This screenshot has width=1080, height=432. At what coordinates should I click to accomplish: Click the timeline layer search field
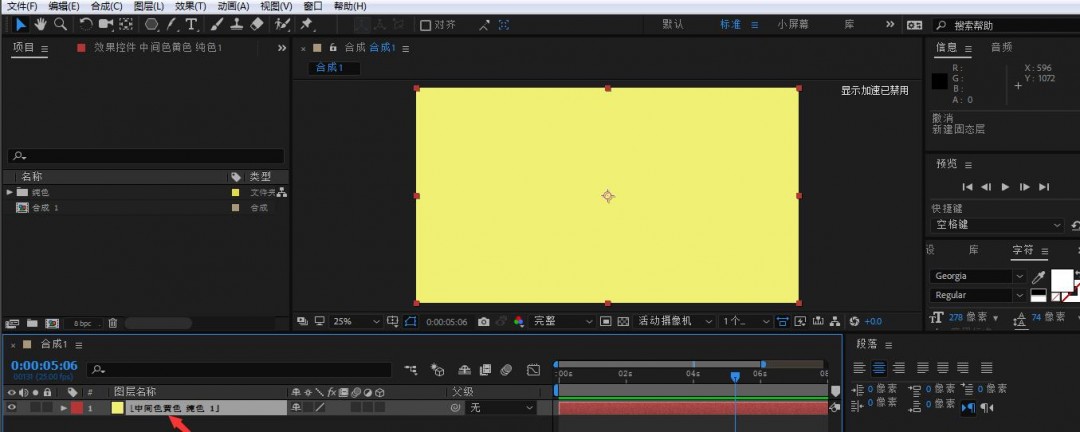240,370
